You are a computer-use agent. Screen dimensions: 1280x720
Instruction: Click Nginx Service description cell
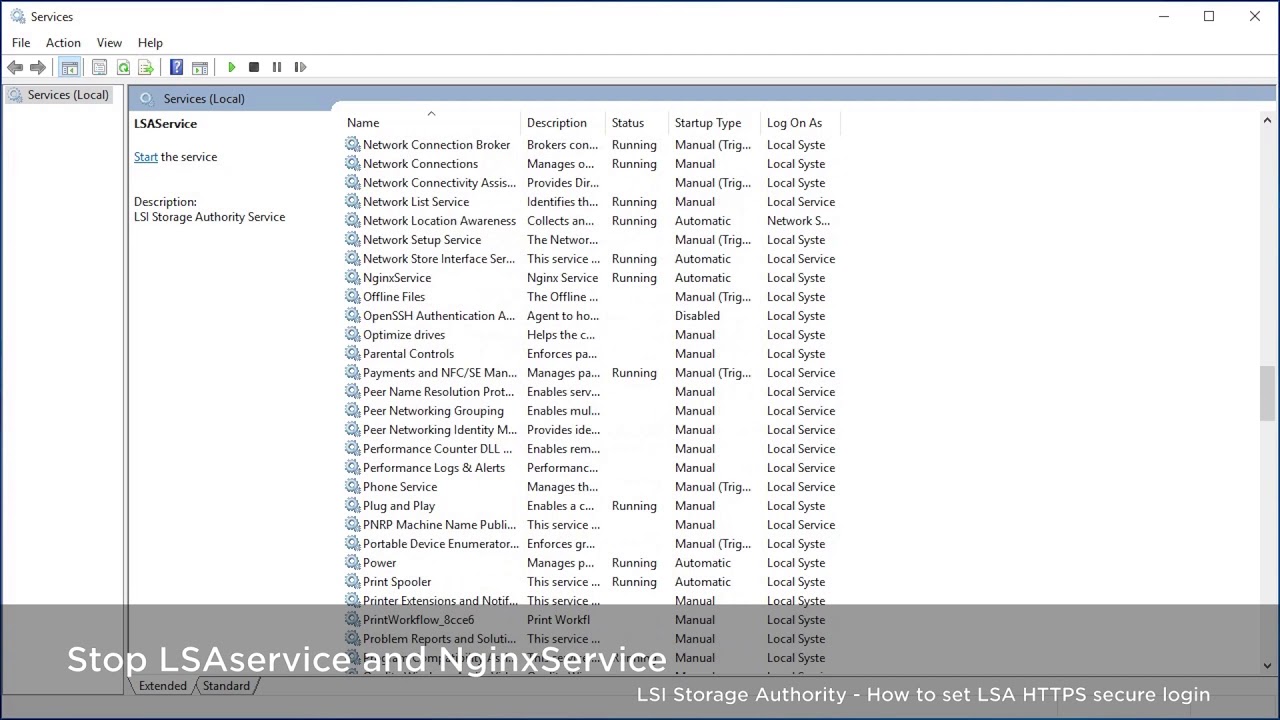point(562,278)
